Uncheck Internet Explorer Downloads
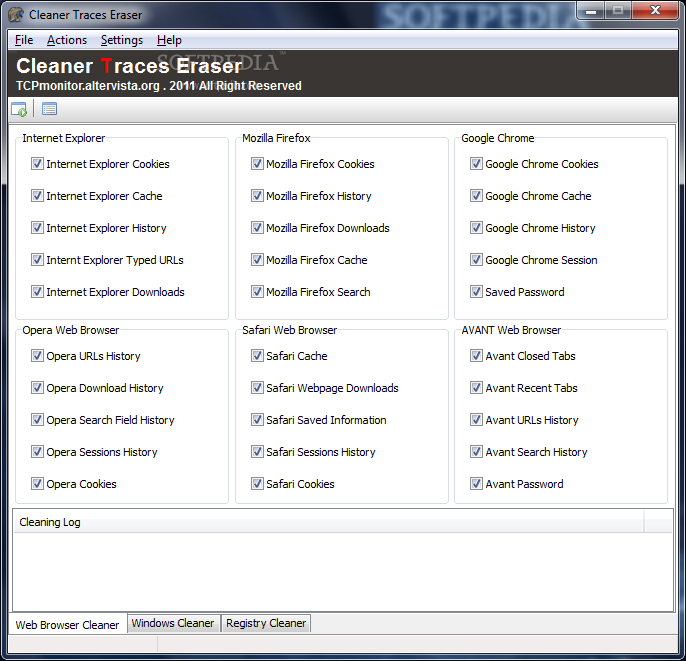This screenshot has width=686, height=661. (37, 291)
